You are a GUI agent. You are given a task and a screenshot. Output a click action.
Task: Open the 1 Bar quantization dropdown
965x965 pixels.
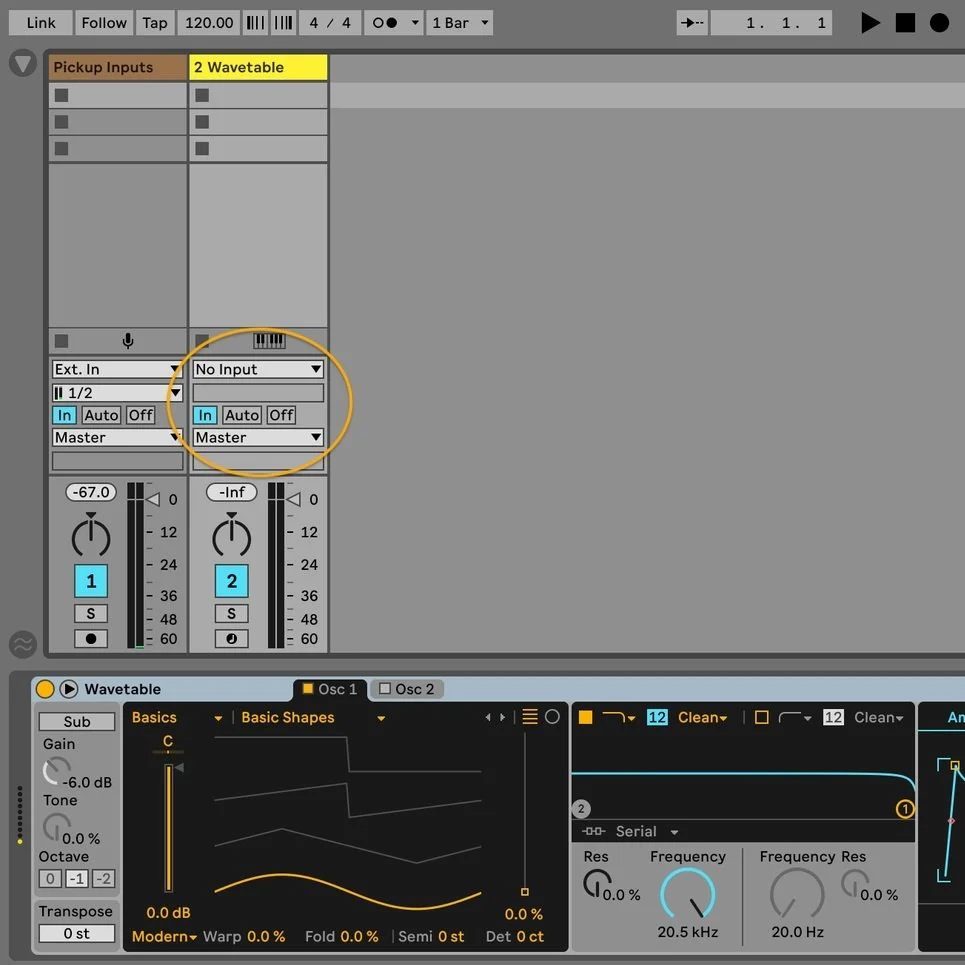point(460,23)
